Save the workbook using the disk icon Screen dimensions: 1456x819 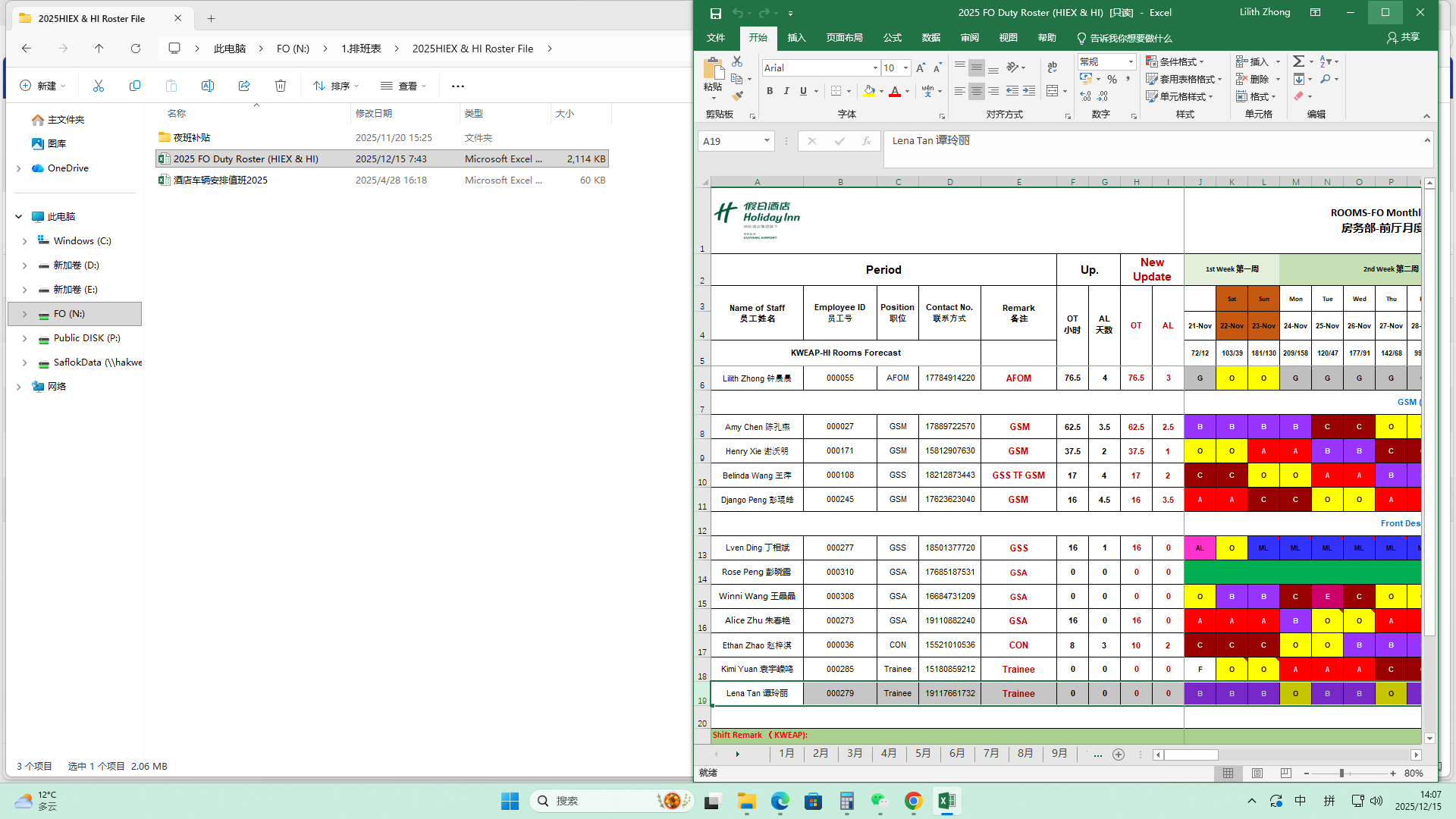point(715,13)
